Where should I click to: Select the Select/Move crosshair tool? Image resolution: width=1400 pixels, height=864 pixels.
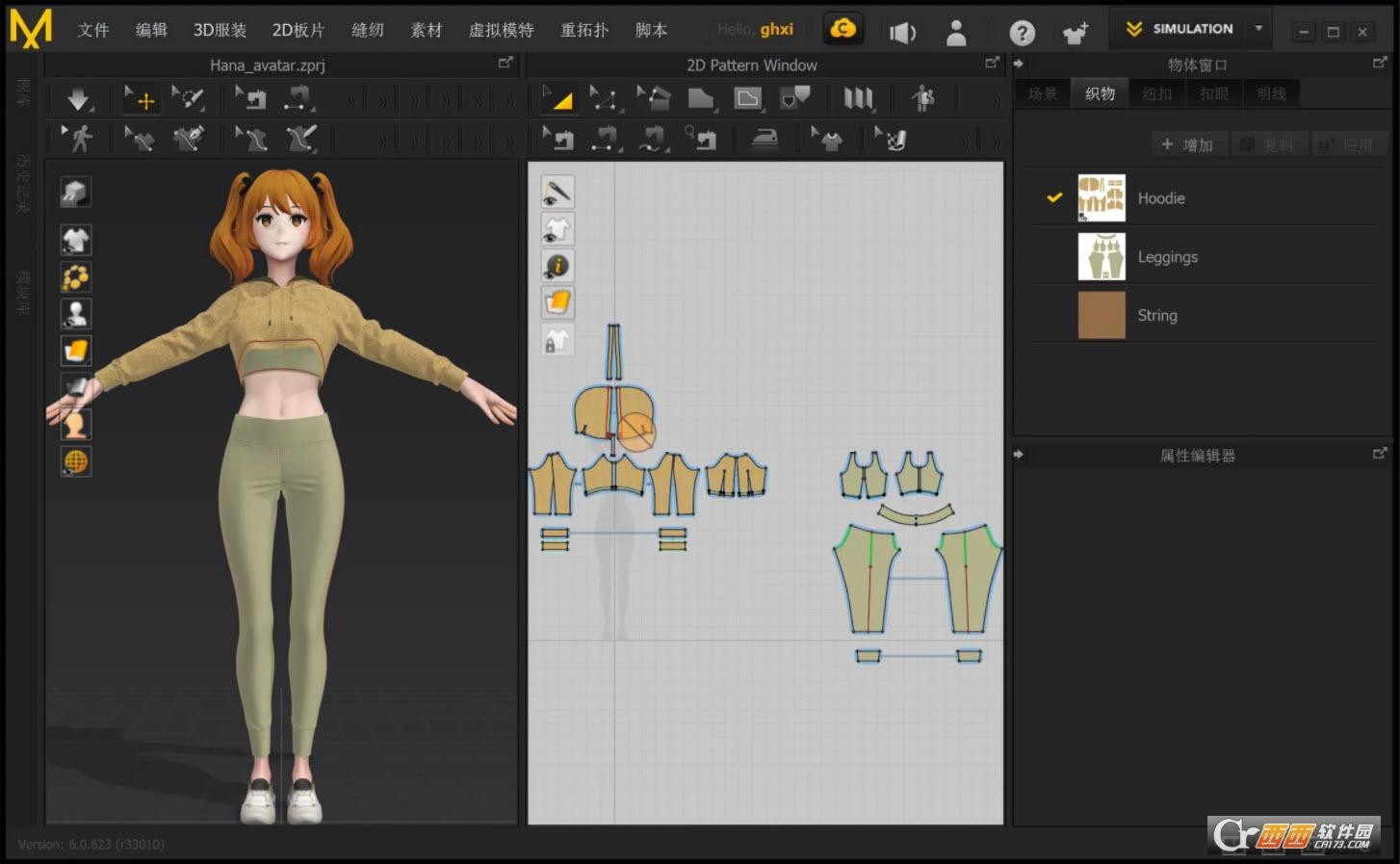(x=141, y=98)
